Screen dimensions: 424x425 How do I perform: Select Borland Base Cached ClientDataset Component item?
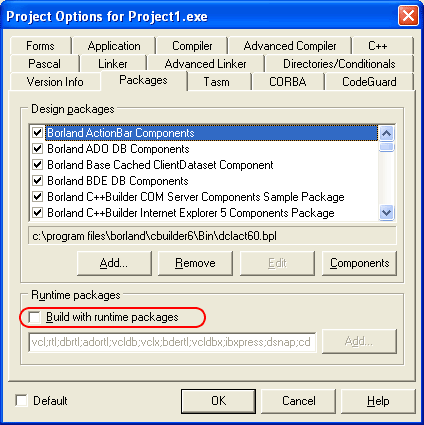click(160, 165)
